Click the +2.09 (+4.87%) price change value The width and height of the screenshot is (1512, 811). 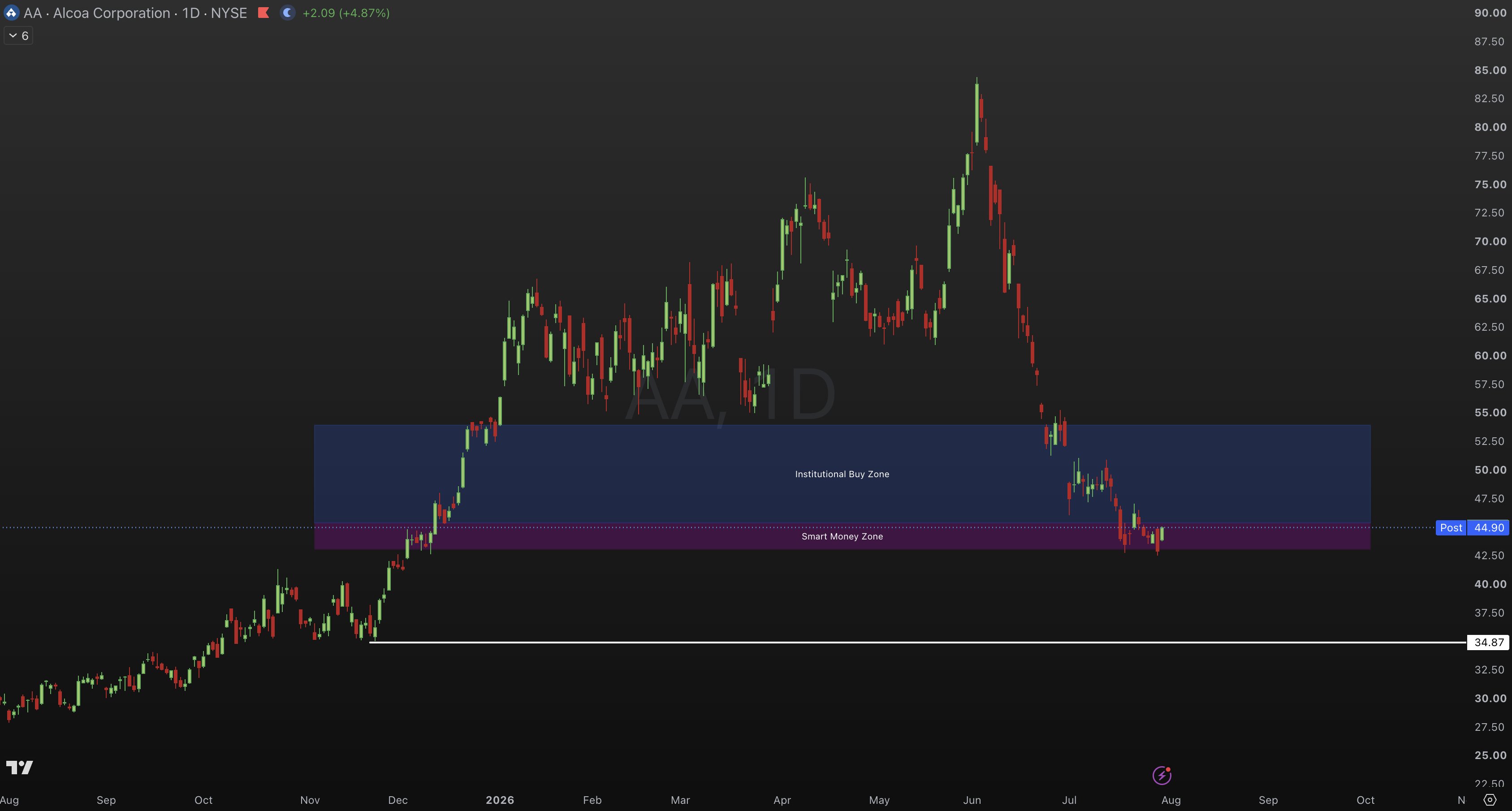tap(346, 13)
